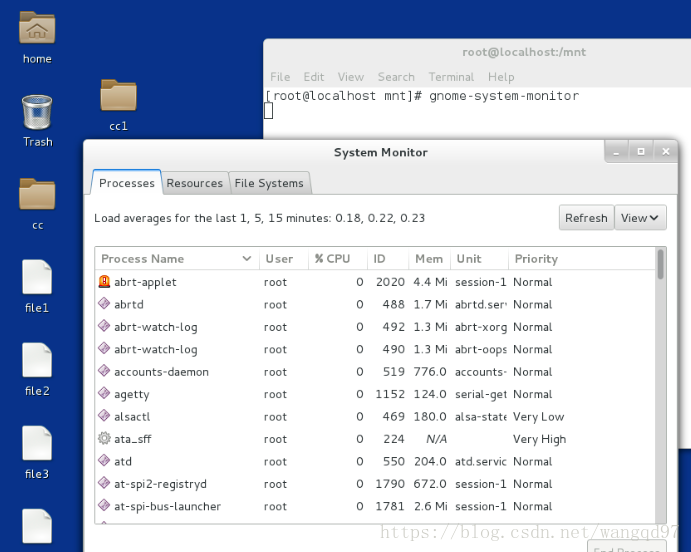Click the System Monitor title bar
The width and height of the screenshot is (691, 552).
point(381,152)
